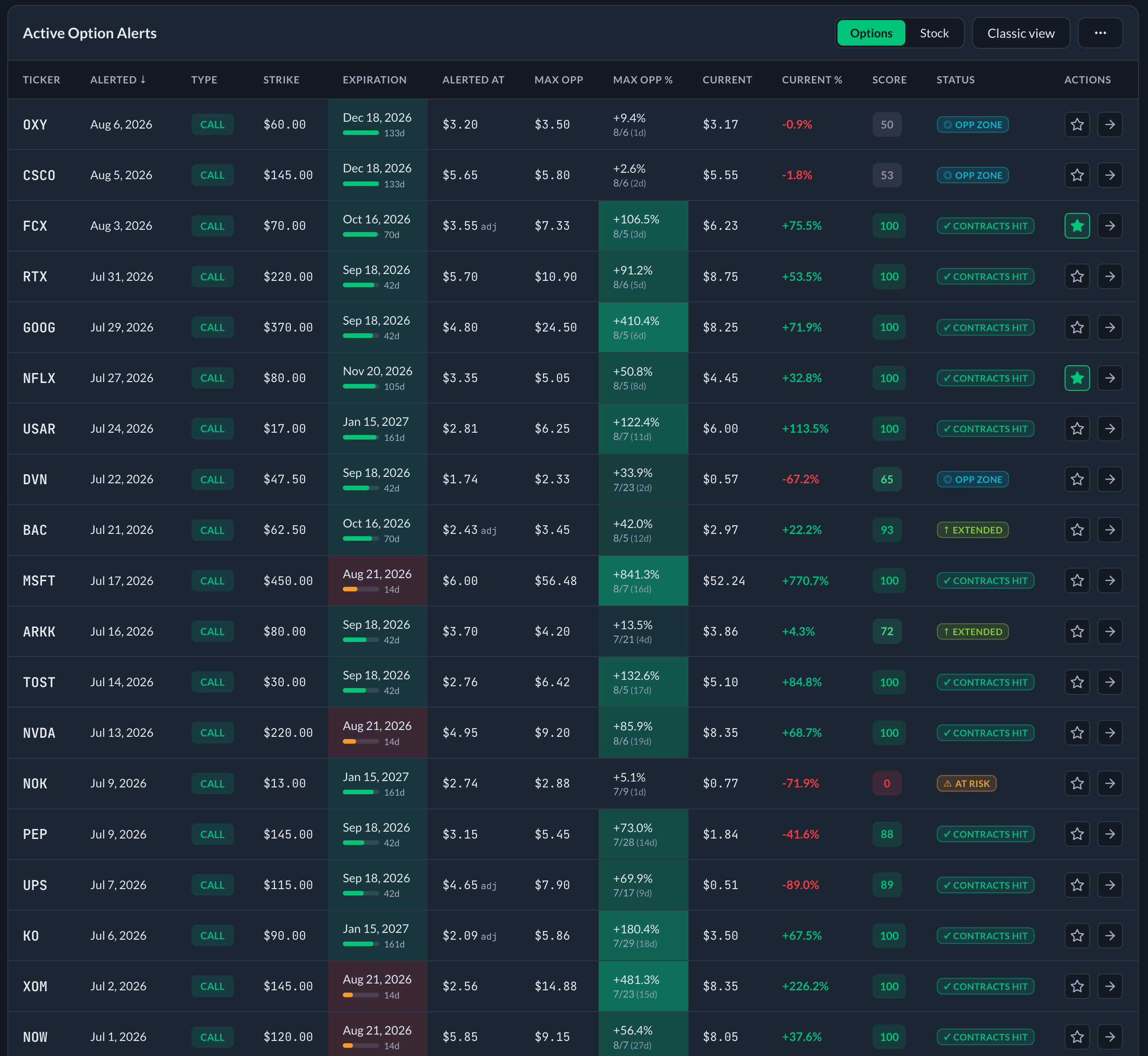The image size is (1148, 1056).
Task: Favorite the RTX alert with star
Action: pos(1076,277)
